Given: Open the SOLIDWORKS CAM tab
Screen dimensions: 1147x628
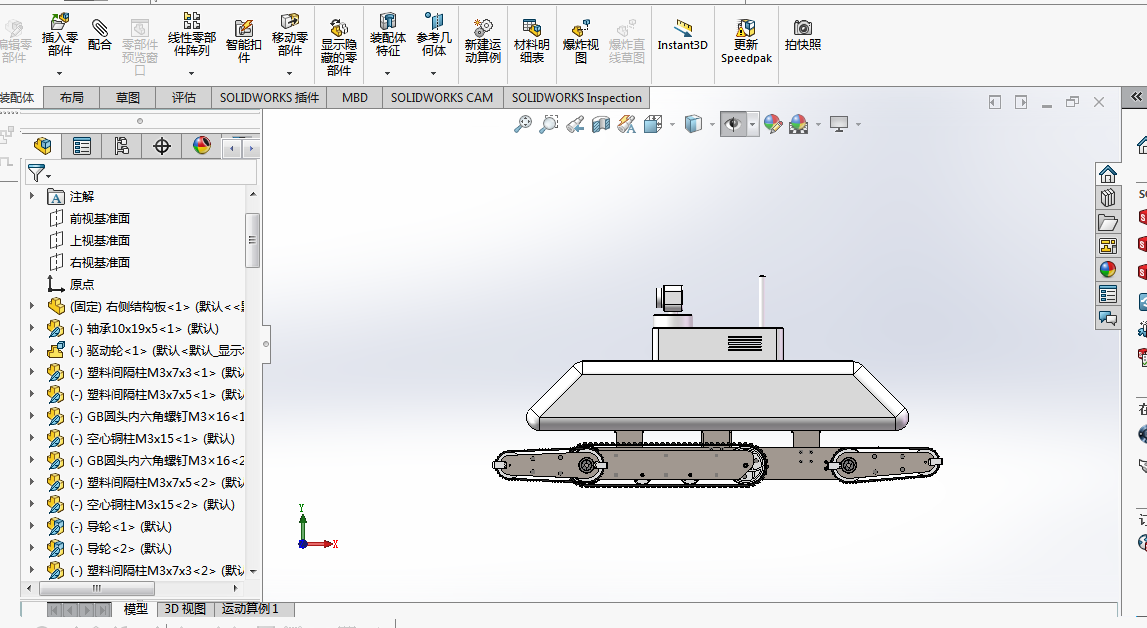Looking at the screenshot, I should click(x=442, y=97).
